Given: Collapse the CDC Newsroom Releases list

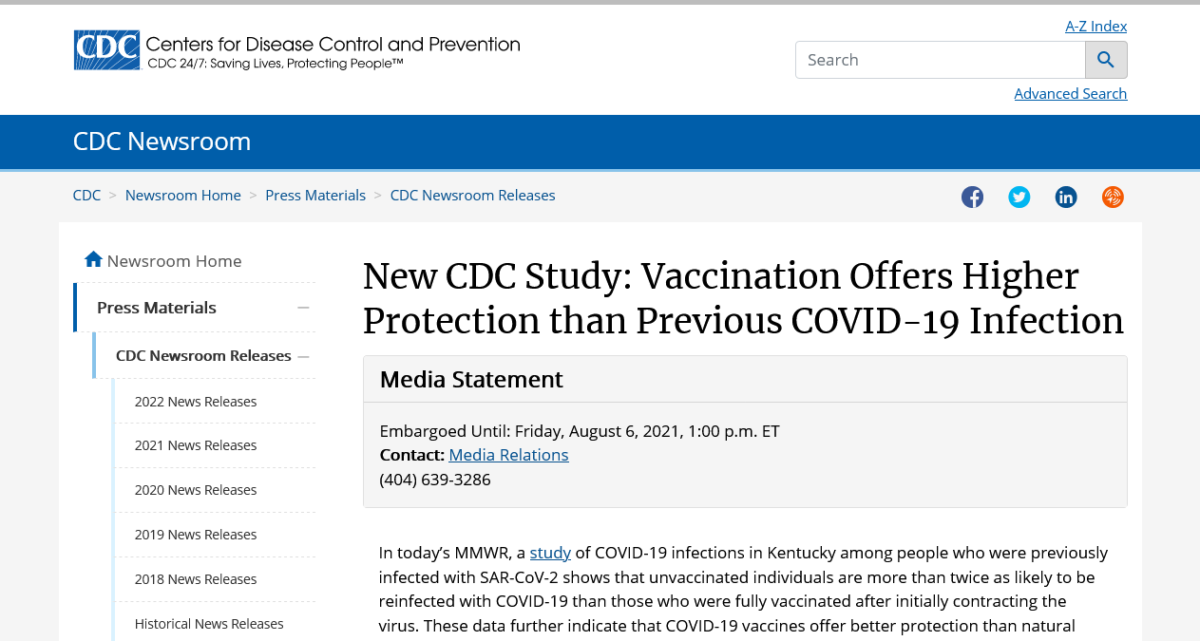Looking at the screenshot, I should (303, 356).
